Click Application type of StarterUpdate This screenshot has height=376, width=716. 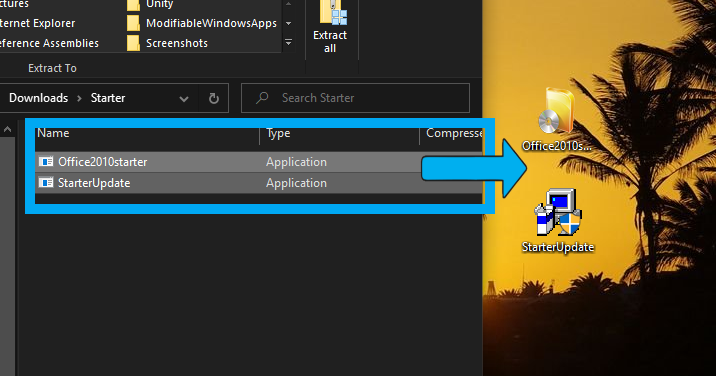coord(296,183)
